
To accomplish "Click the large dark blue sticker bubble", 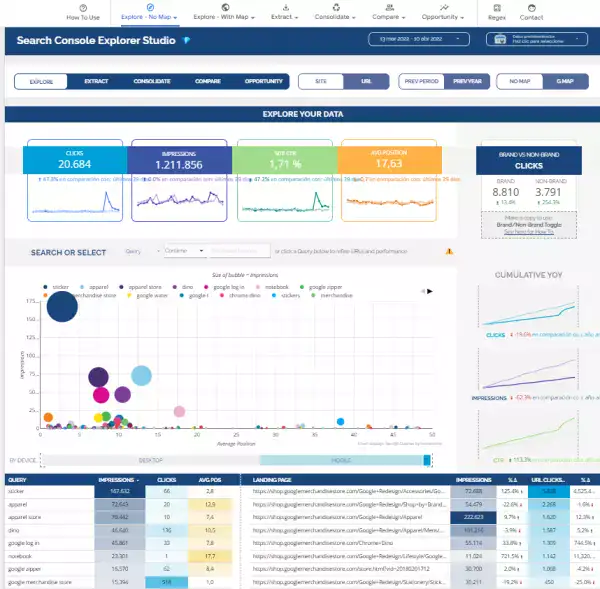I will point(62,307).
